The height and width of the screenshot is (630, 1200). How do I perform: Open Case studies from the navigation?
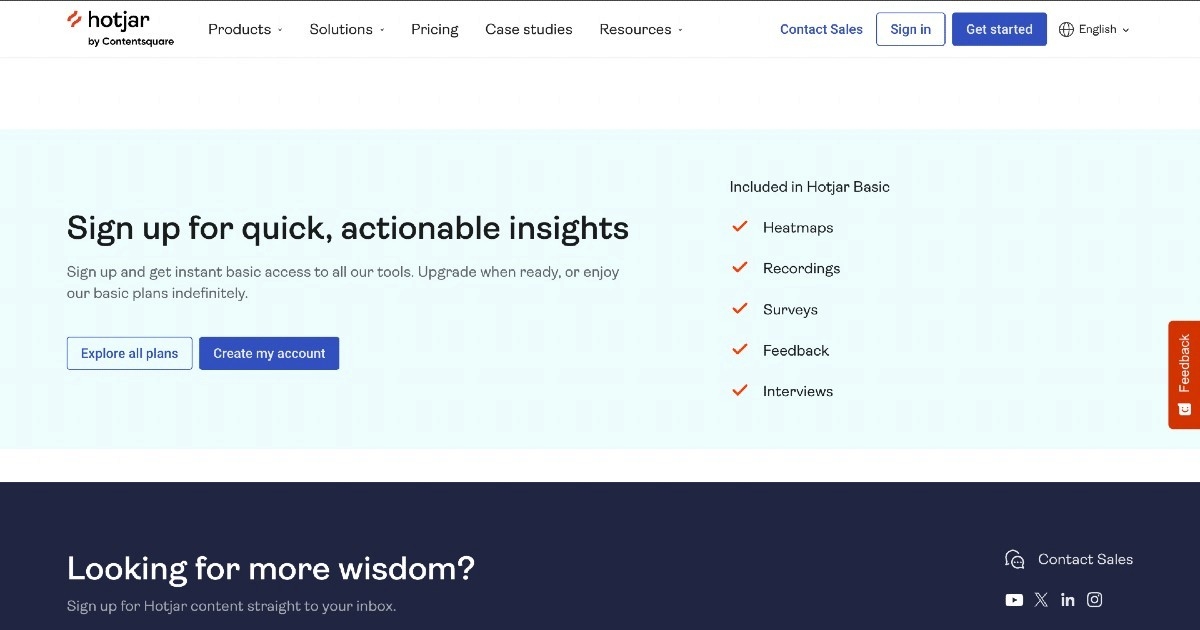(529, 30)
